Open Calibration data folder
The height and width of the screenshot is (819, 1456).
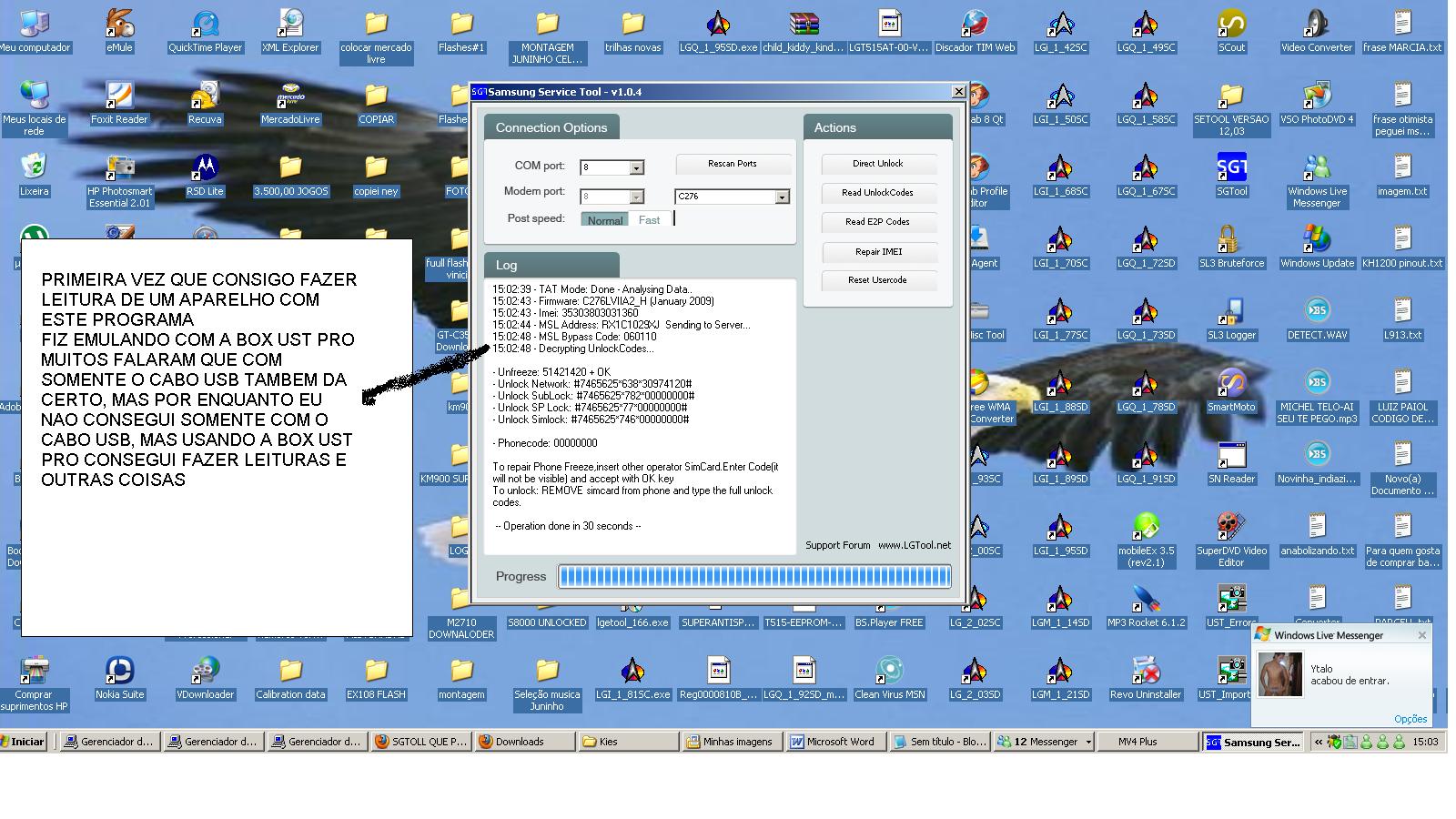[x=290, y=678]
